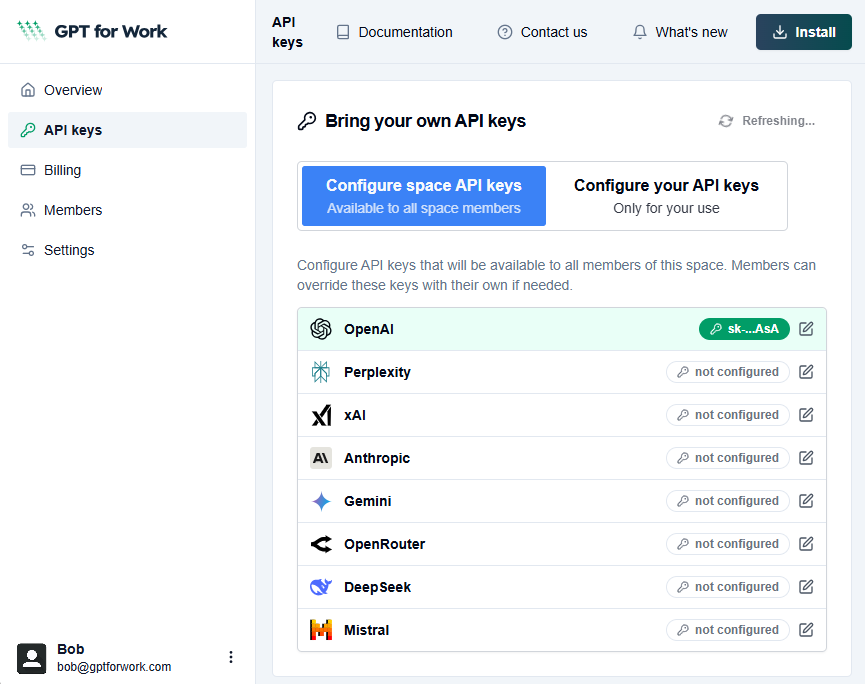Edit the DeepSeek API key

806,587
